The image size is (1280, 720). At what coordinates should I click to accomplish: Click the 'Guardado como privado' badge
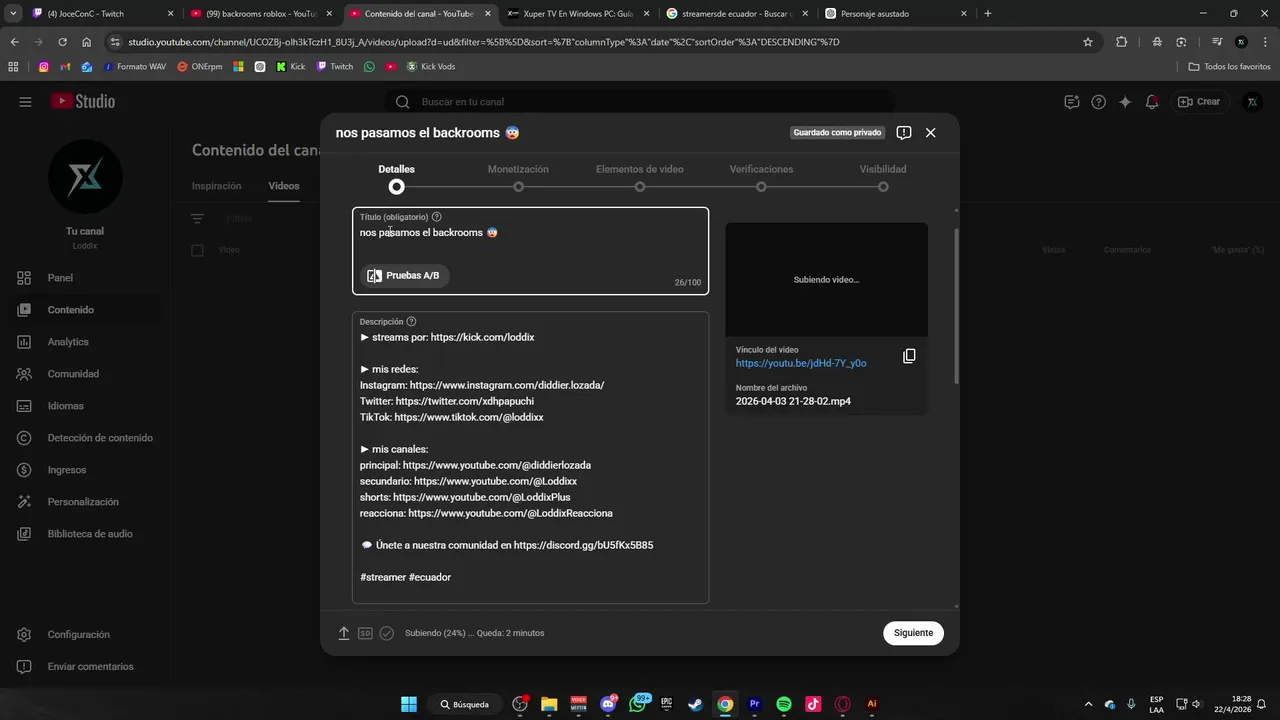click(x=837, y=133)
